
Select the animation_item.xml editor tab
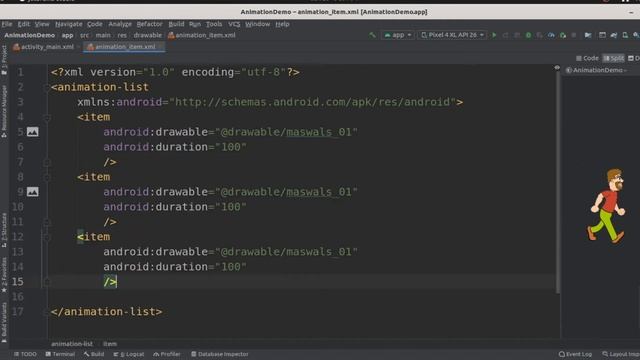pyautogui.click(x=124, y=47)
